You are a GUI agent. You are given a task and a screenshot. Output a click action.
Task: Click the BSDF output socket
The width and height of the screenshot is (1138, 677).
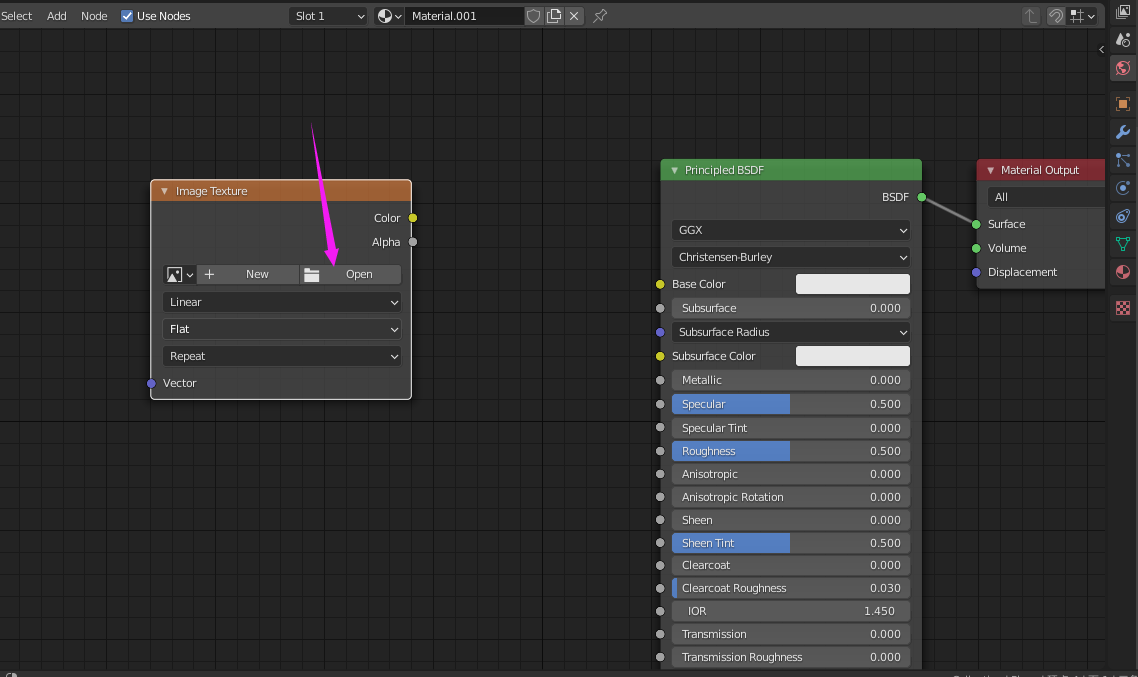922,197
